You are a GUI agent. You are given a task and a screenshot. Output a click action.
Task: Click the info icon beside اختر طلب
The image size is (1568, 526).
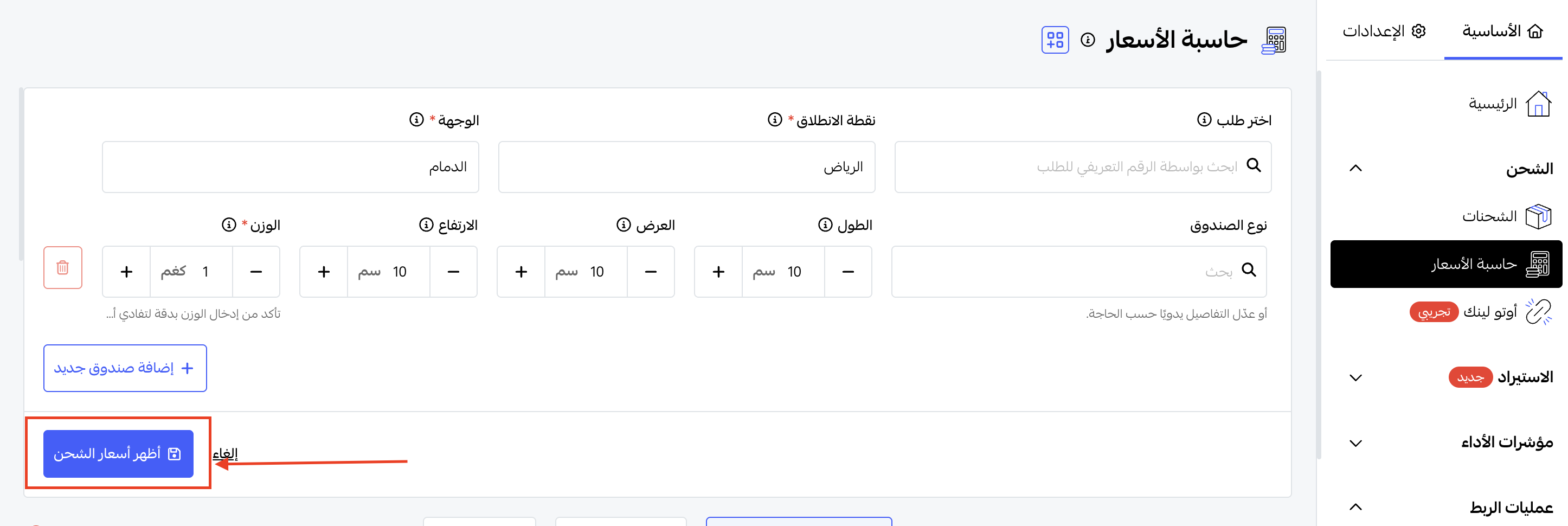pyautogui.click(x=1204, y=119)
